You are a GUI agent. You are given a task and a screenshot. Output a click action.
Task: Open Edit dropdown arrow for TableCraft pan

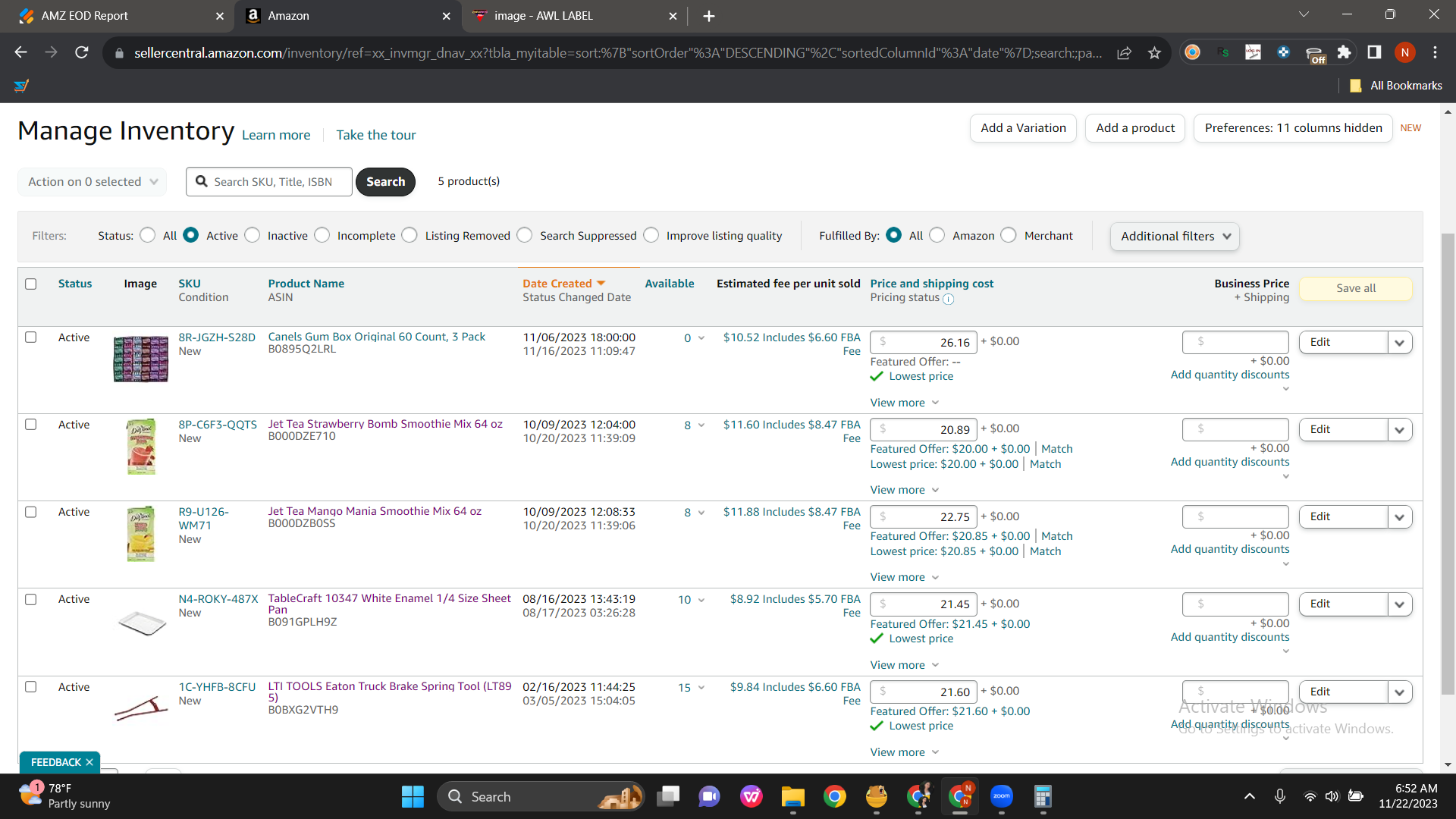coord(1400,604)
